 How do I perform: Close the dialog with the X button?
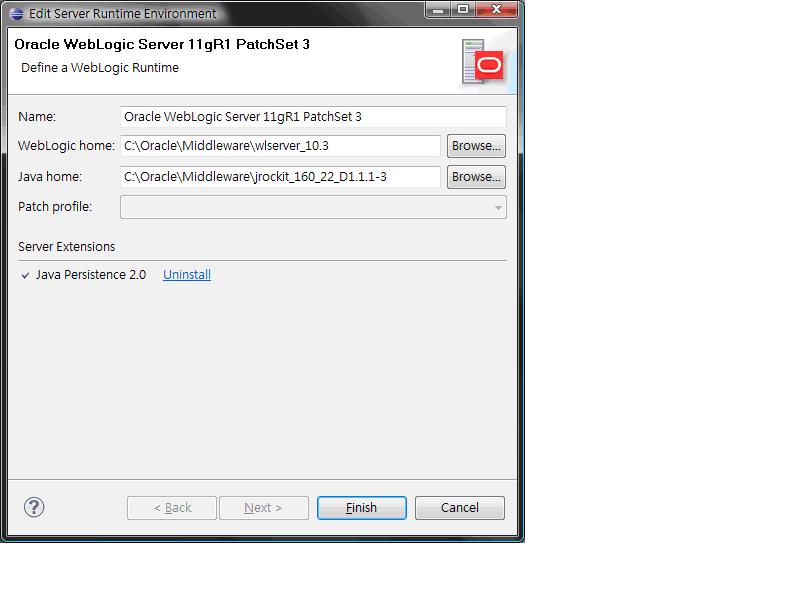coord(496,9)
